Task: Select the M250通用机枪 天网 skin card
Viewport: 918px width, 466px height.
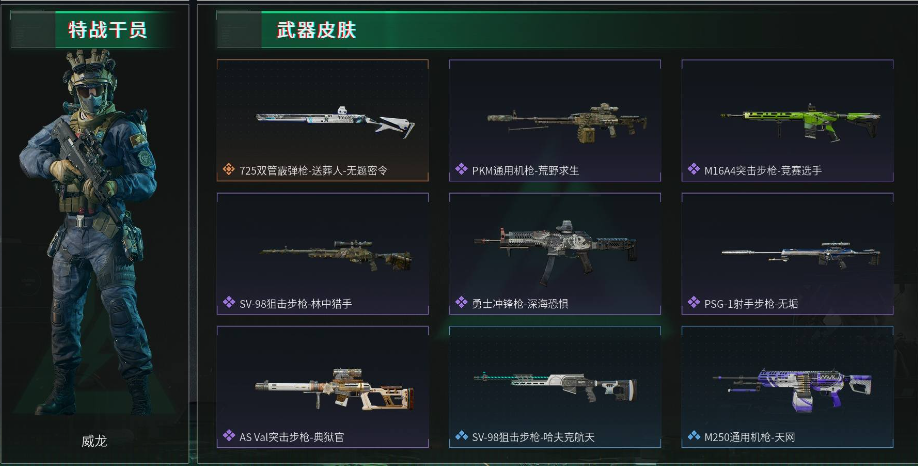Action: point(787,387)
